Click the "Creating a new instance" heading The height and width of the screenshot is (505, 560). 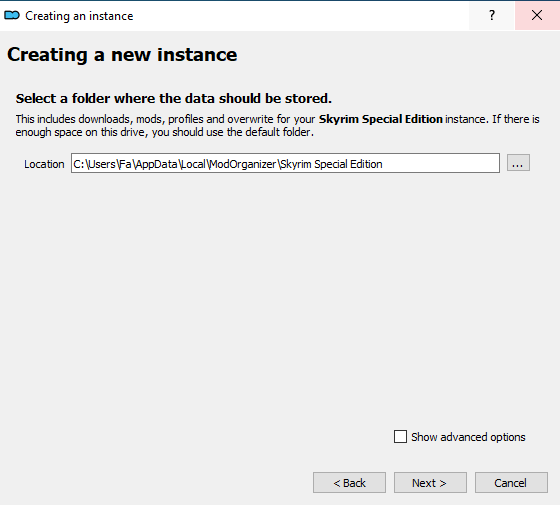coord(122,55)
